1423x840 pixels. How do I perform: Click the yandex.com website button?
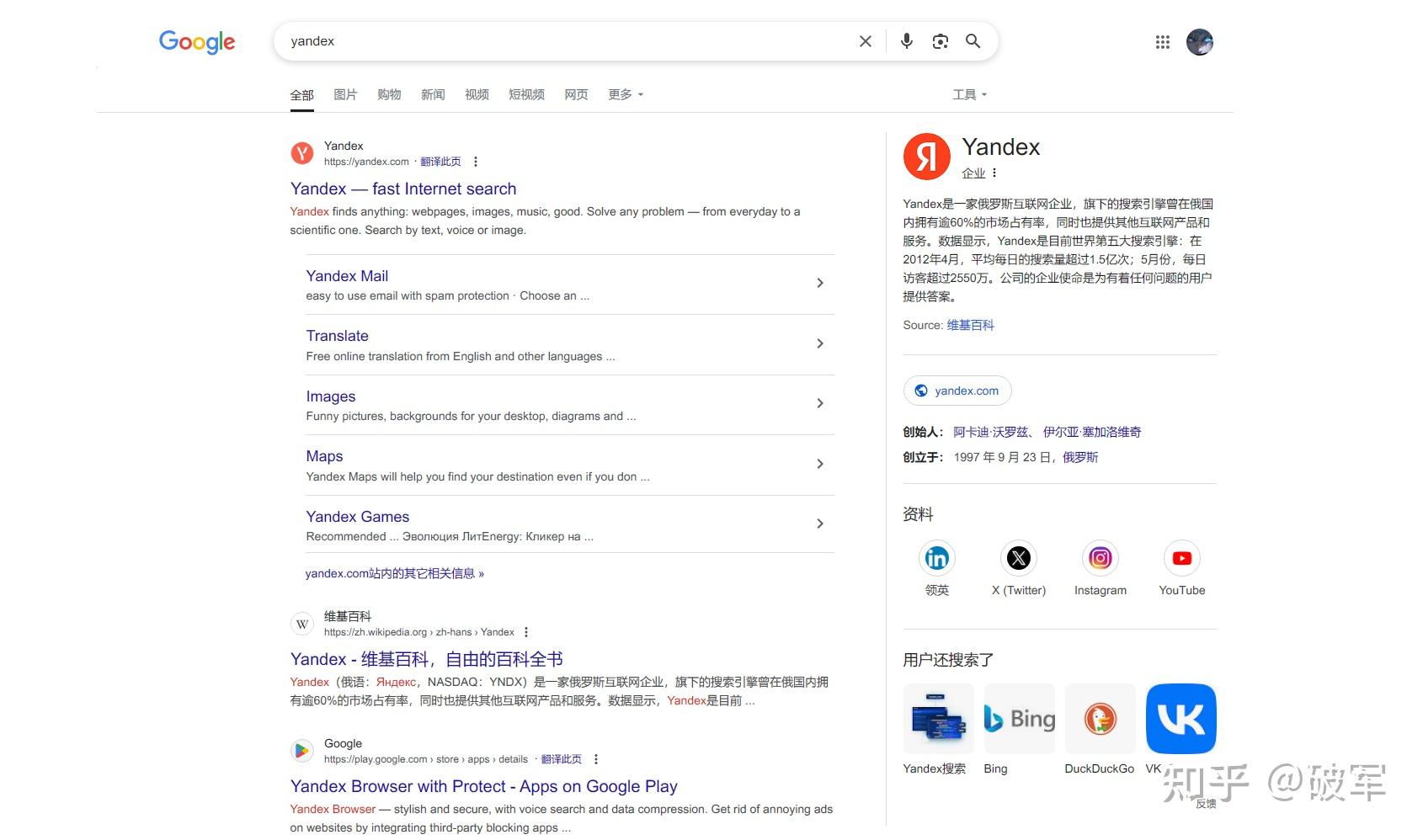(957, 391)
